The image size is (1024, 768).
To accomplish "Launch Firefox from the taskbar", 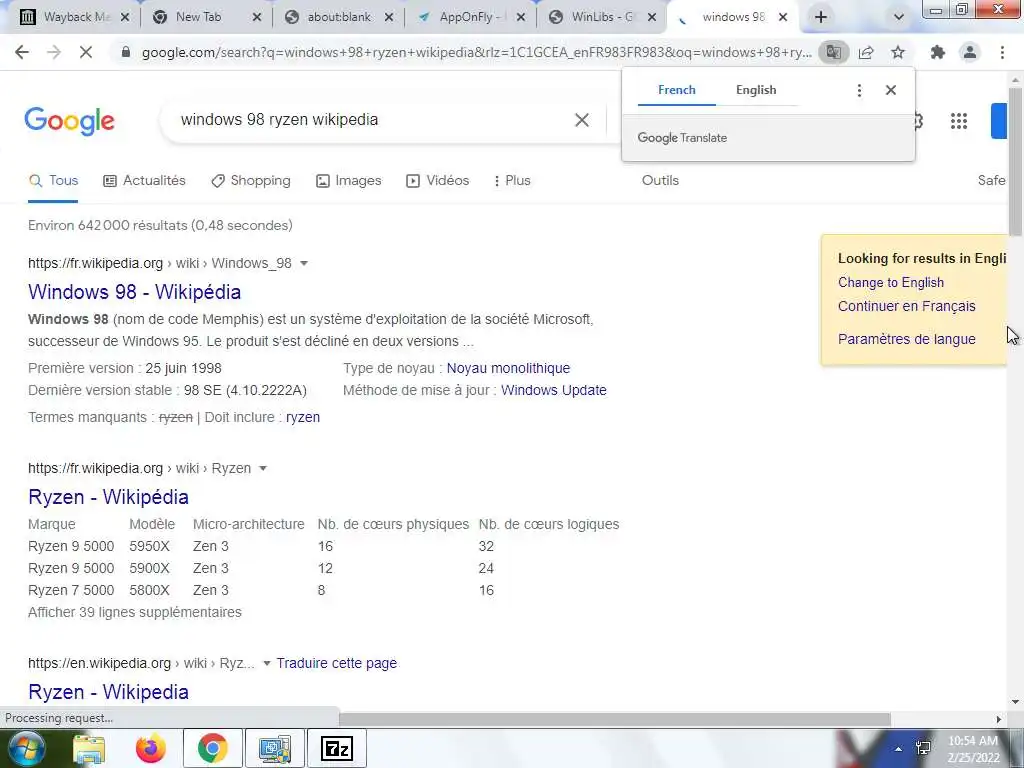I will tap(150, 749).
